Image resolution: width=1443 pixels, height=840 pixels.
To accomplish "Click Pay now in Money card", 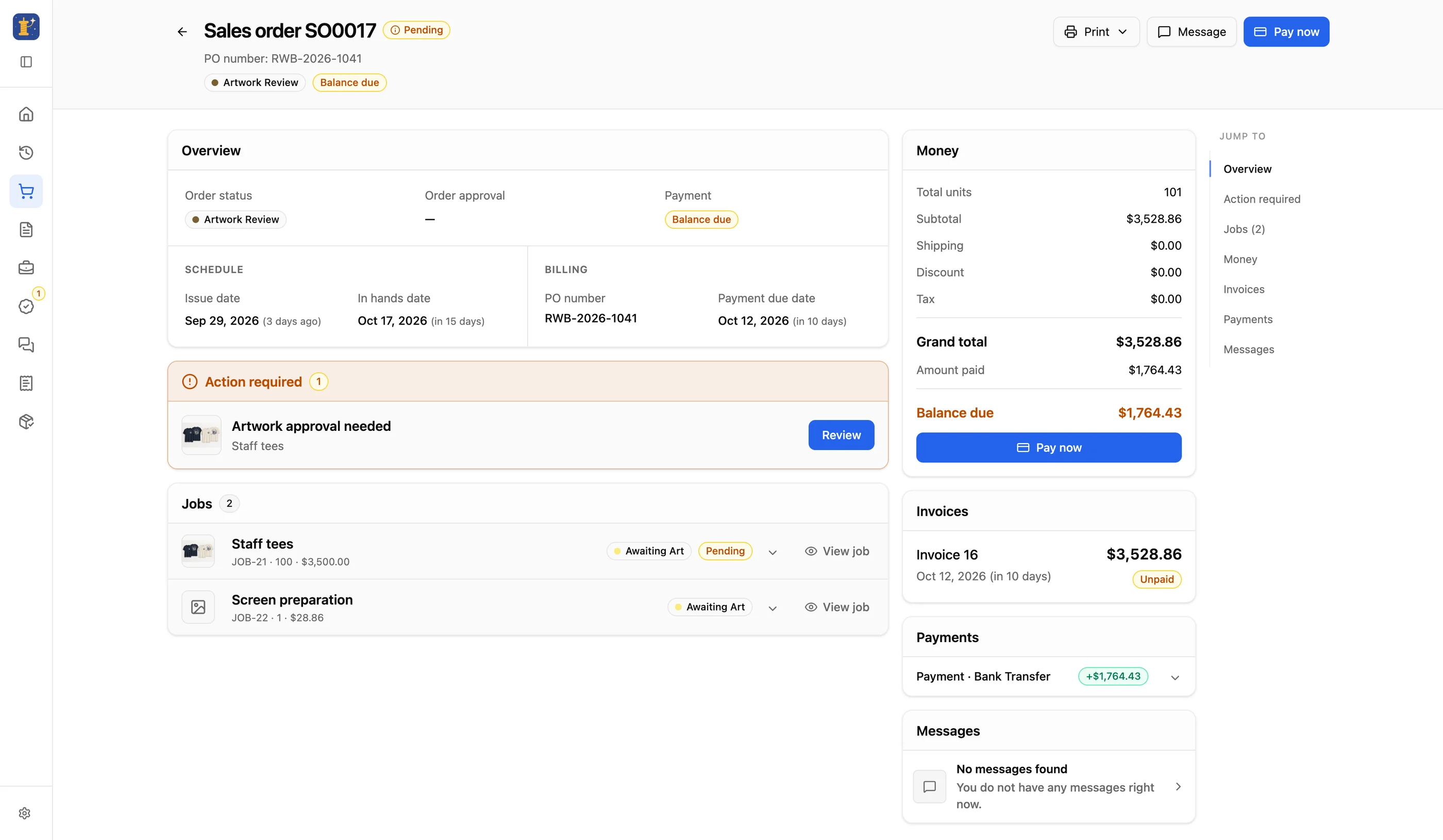I will click(x=1048, y=447).
